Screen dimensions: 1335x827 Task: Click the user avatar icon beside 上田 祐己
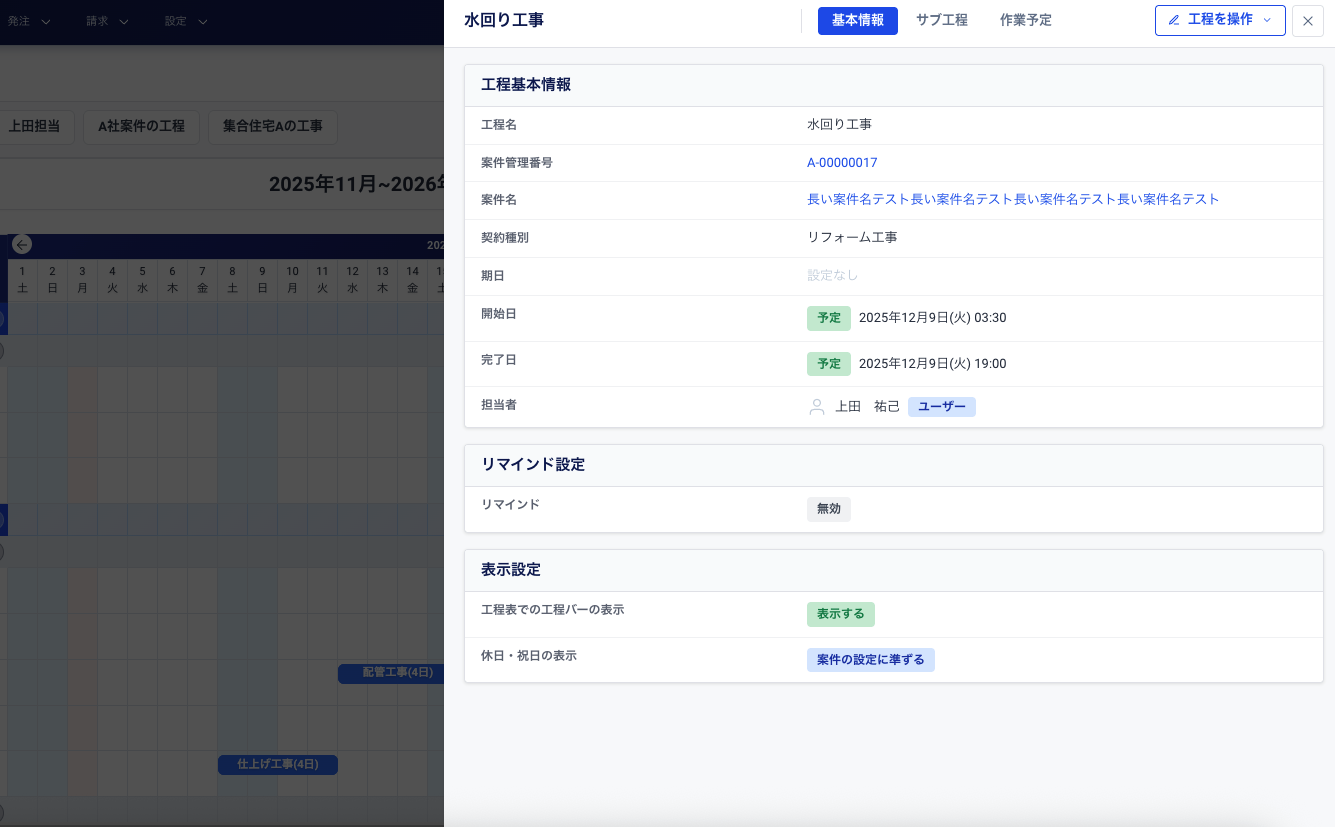point(817,407)
